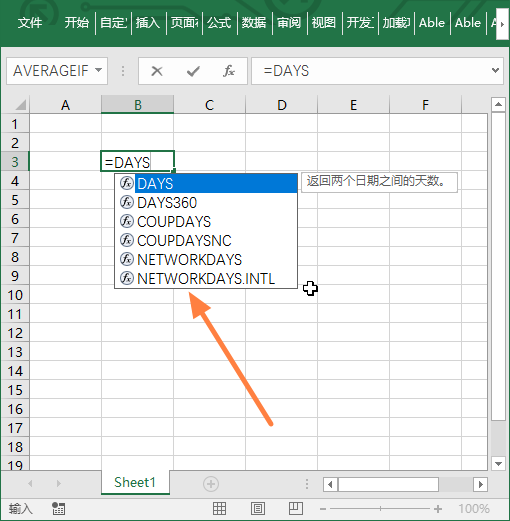The width and height of the screenshot is (510, 521).
Task: Click the horizontal scrollbar thumb
Action: point(388,484)
